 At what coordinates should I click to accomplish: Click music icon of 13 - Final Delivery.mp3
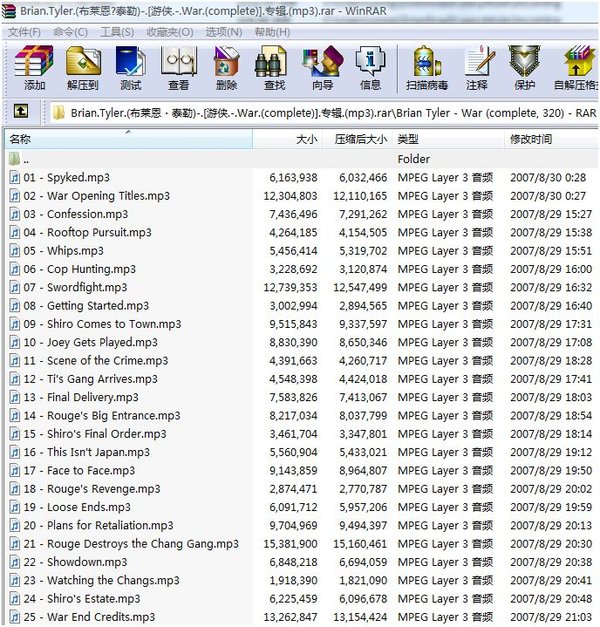pyautogui.click(x=15, y=397)
